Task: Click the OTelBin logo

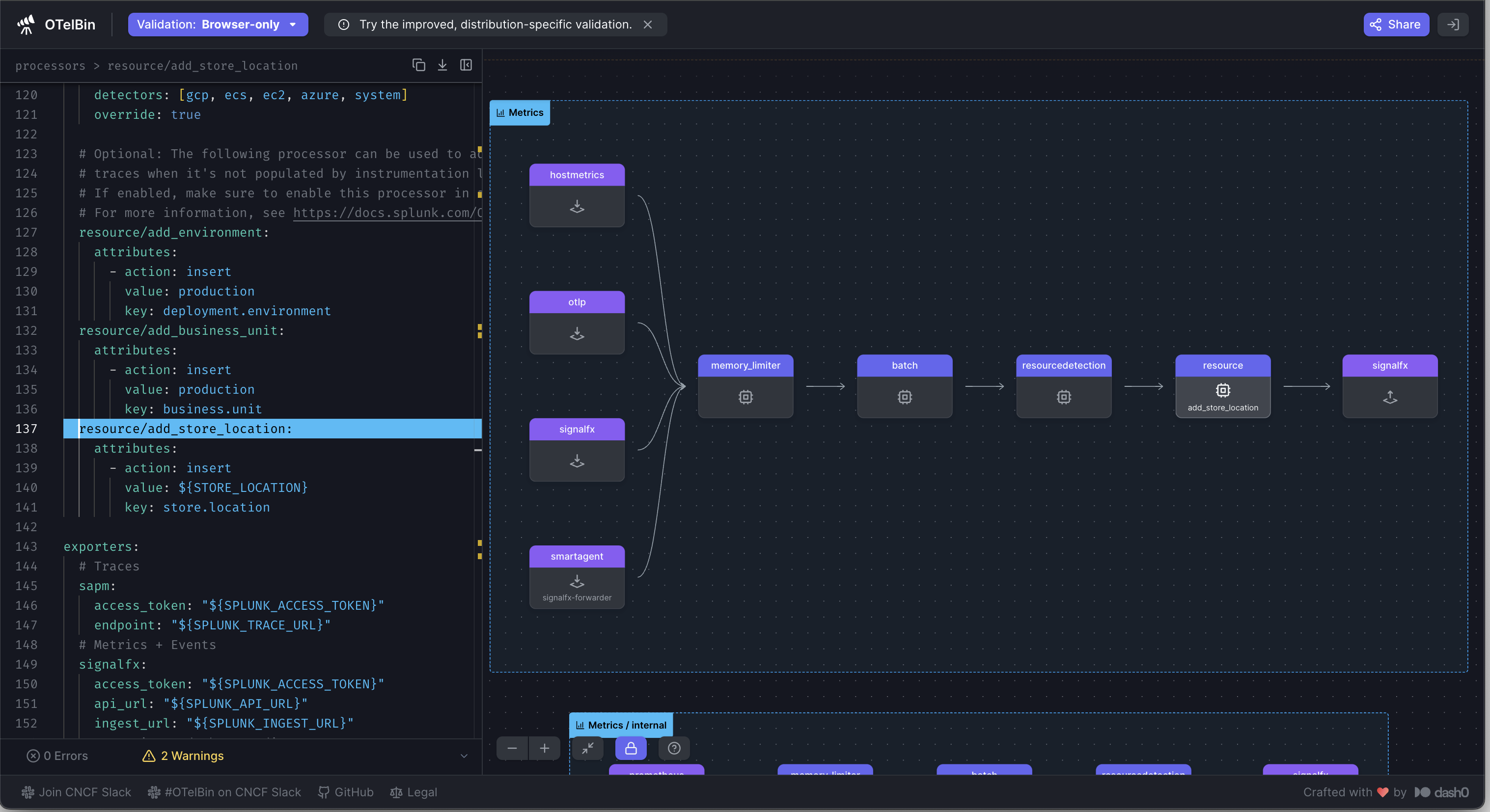Action: pos(26,24)
